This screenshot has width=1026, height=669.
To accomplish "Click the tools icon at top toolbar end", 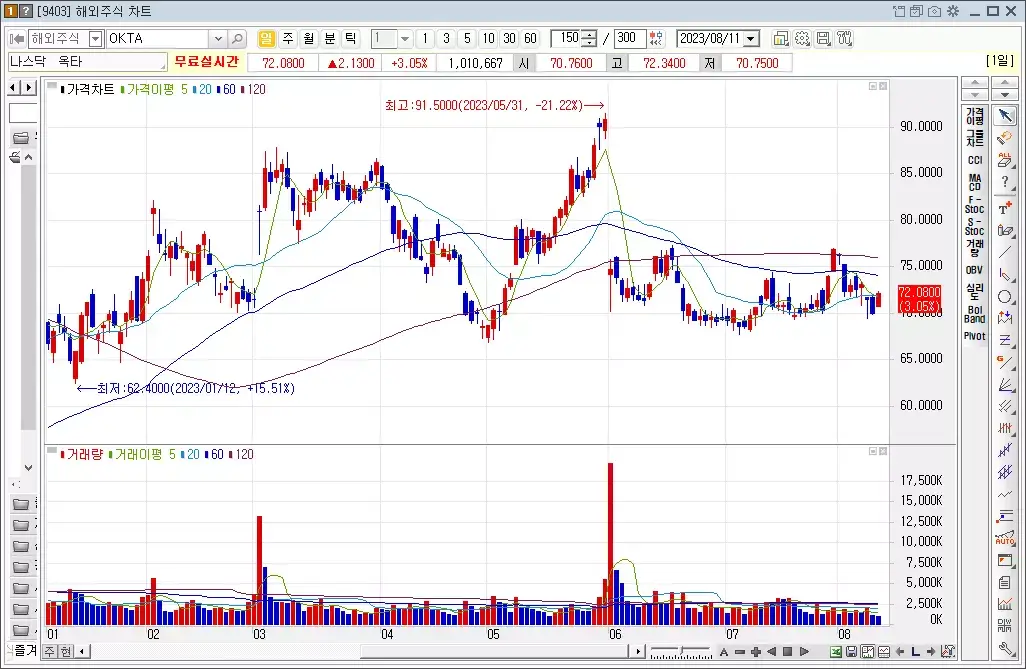I will coord(845,39).
